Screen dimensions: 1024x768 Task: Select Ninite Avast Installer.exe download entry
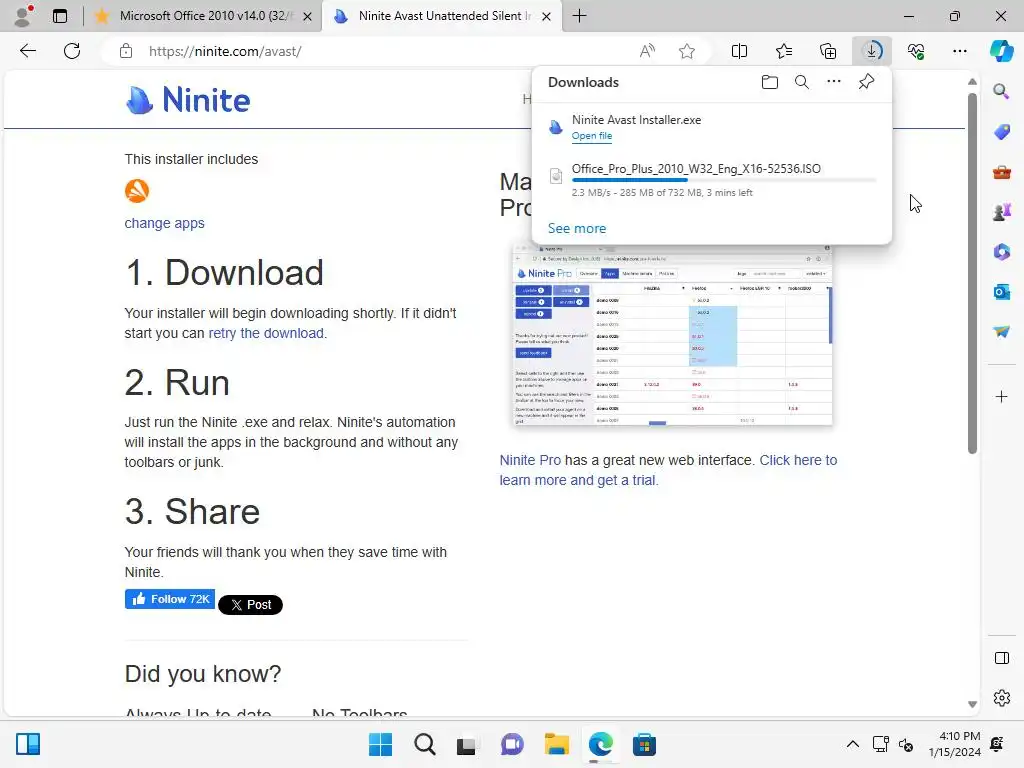coord(712,128)
